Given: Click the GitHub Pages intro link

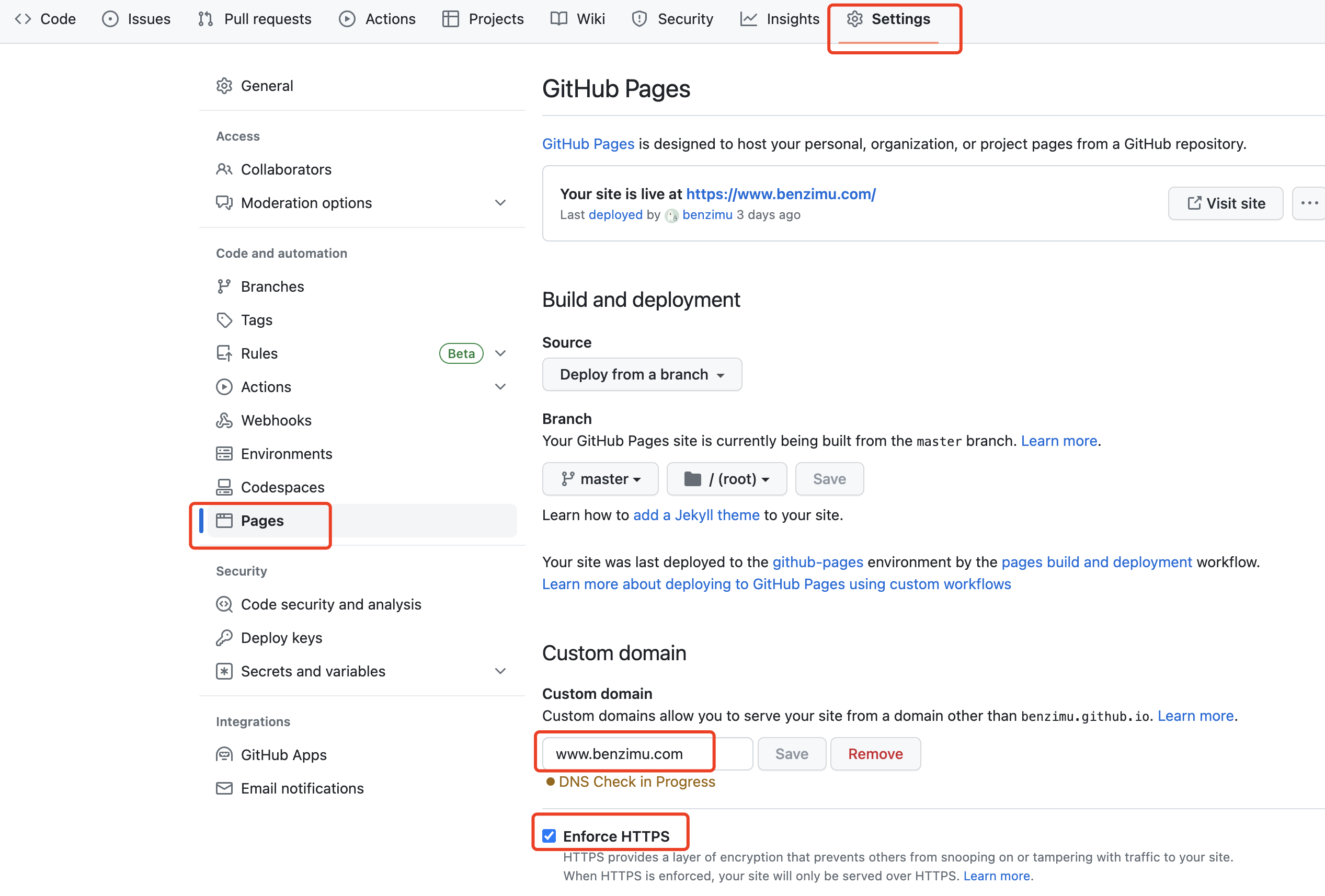Looking at the screenshot, I should [x=588, y=144].
